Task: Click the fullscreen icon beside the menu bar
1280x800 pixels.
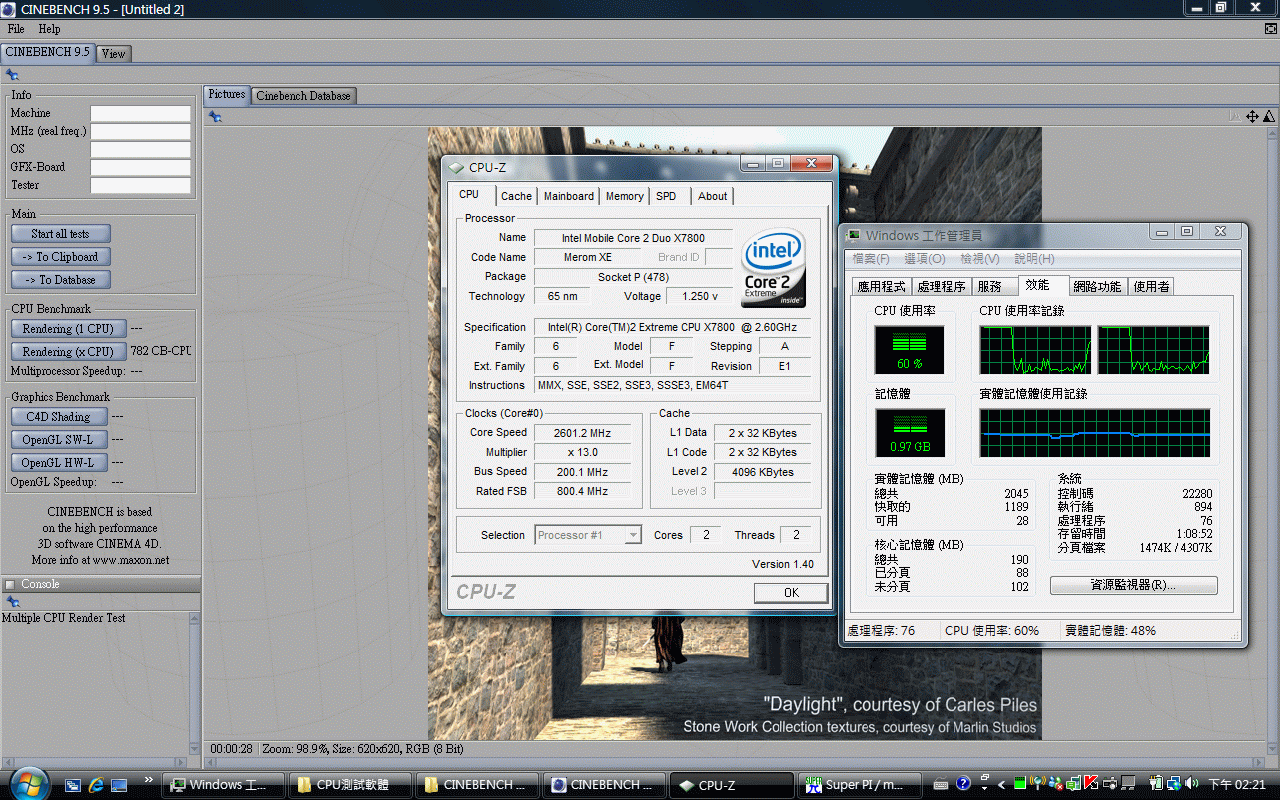Action: 1270,29
